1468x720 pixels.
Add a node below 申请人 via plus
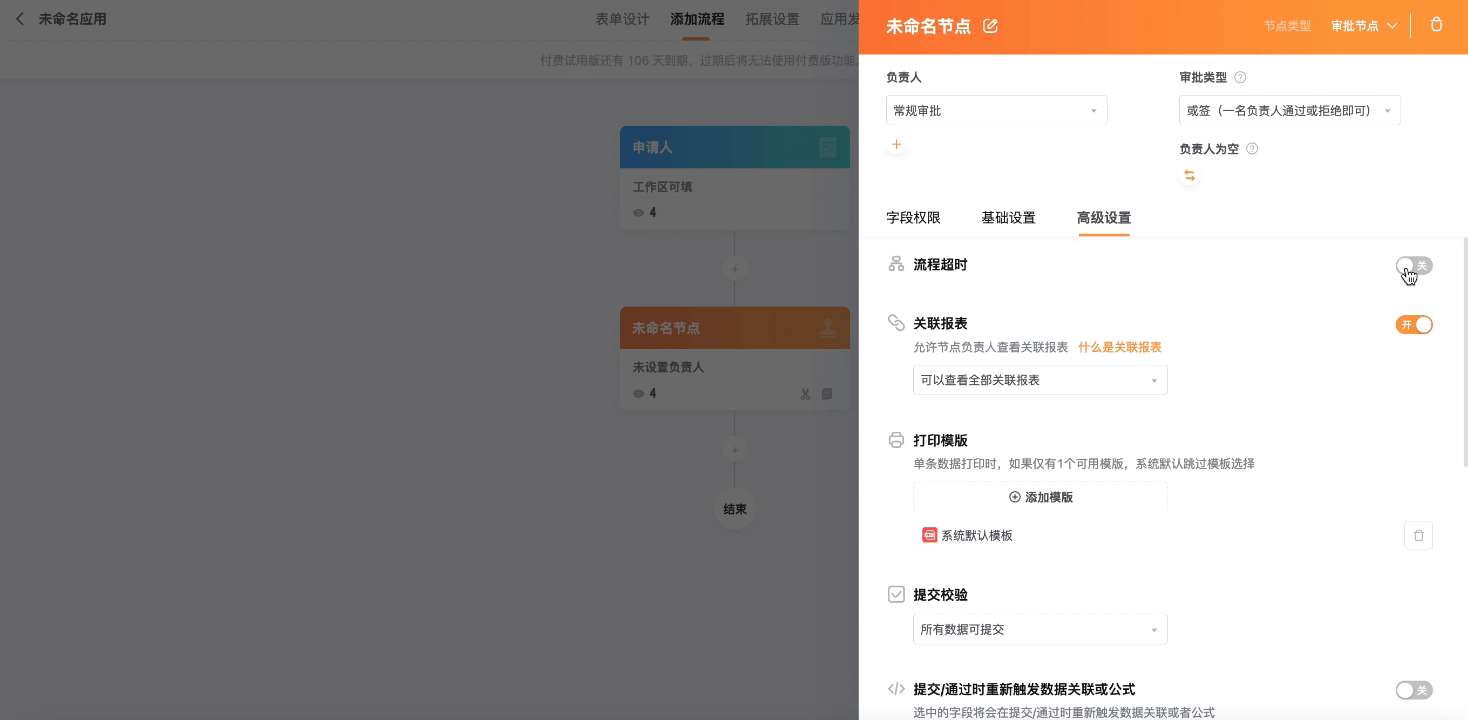pos(735,269)
